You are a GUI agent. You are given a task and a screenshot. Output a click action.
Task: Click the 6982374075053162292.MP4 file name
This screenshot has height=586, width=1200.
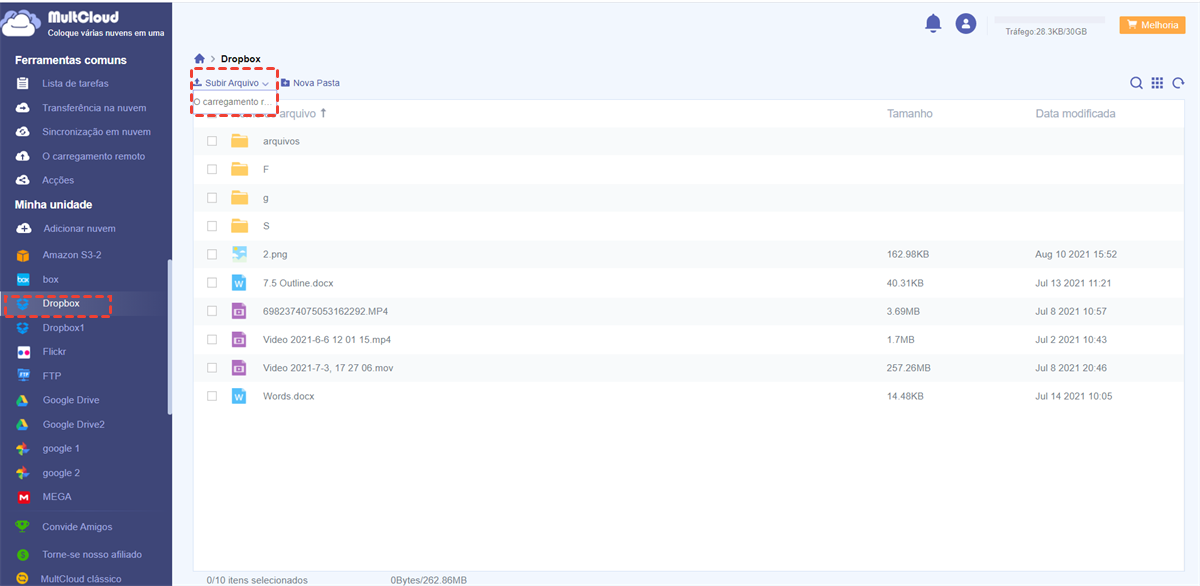click(325, 311)
